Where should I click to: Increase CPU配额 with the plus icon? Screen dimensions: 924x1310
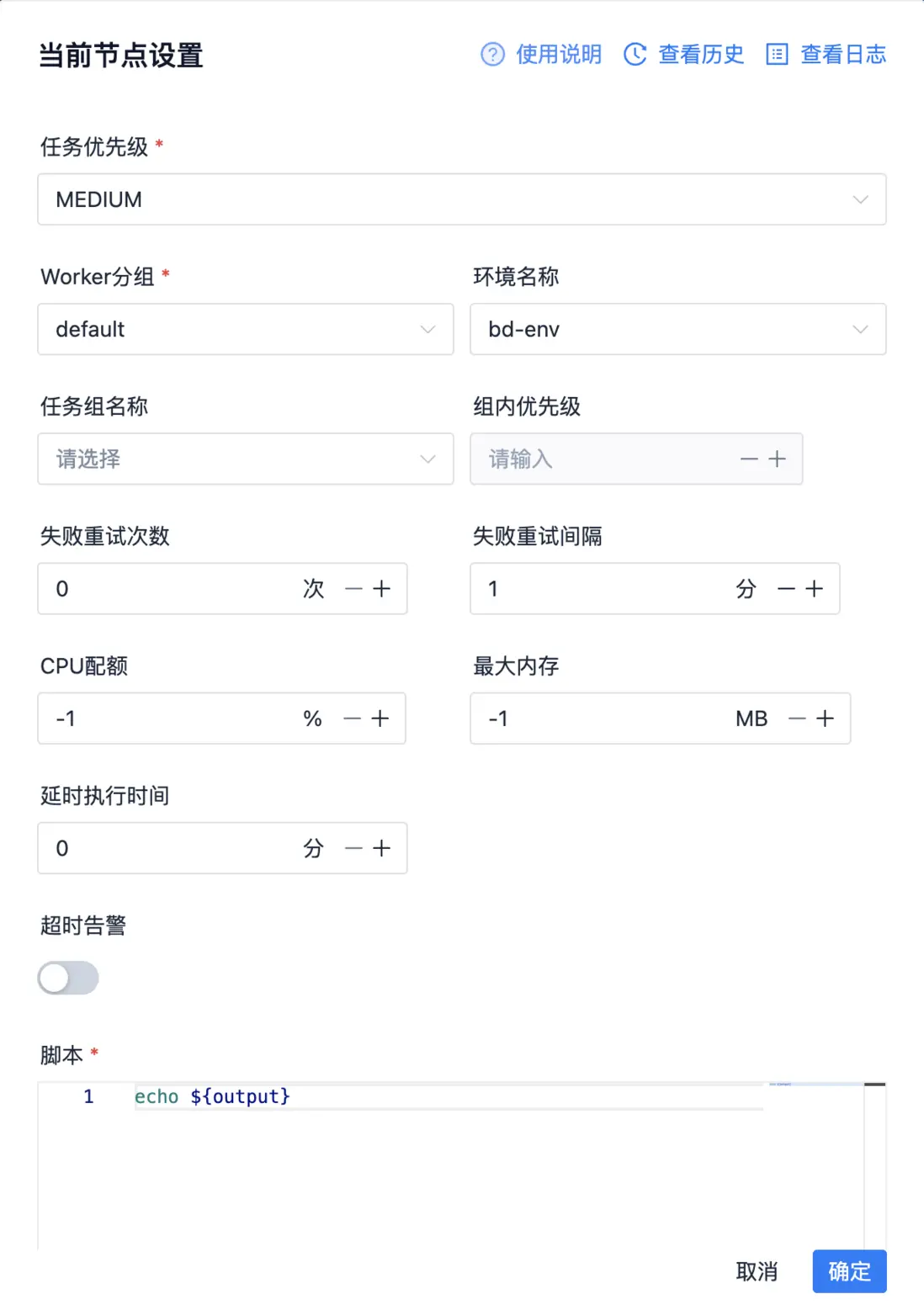[380, 719]
